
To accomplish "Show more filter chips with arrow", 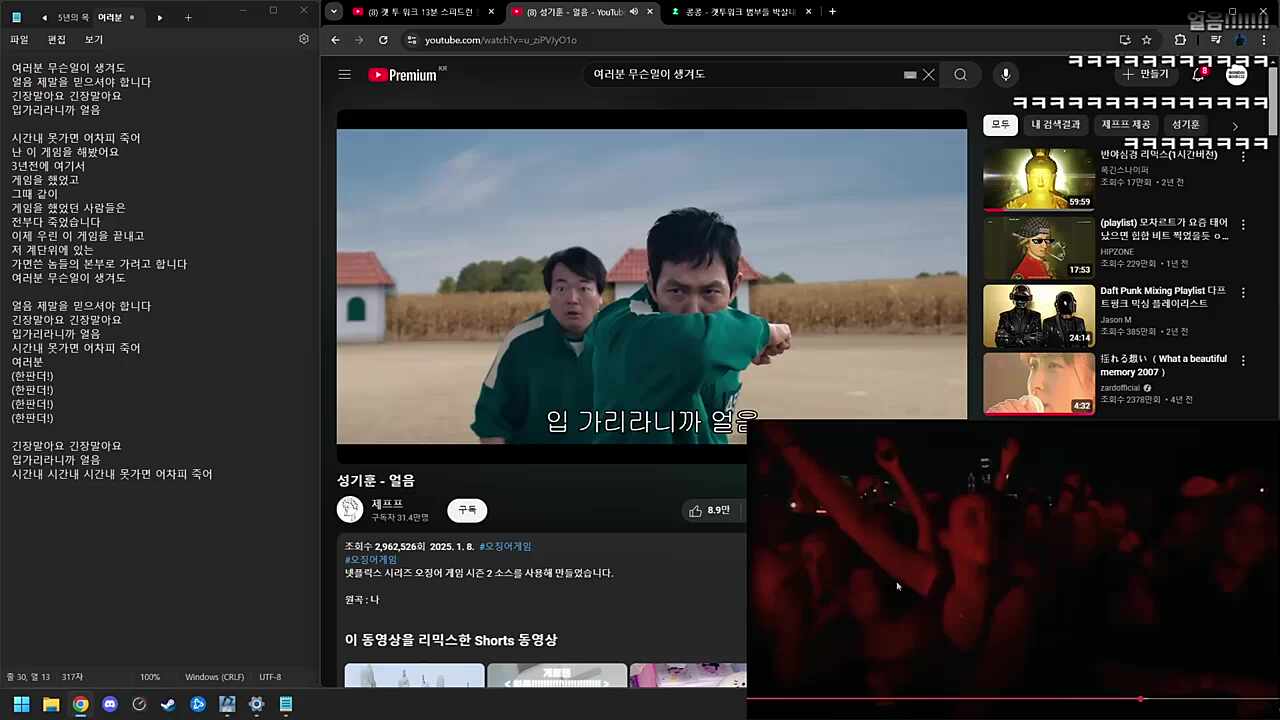I will pyautogui.click(x=1235, y=126).
